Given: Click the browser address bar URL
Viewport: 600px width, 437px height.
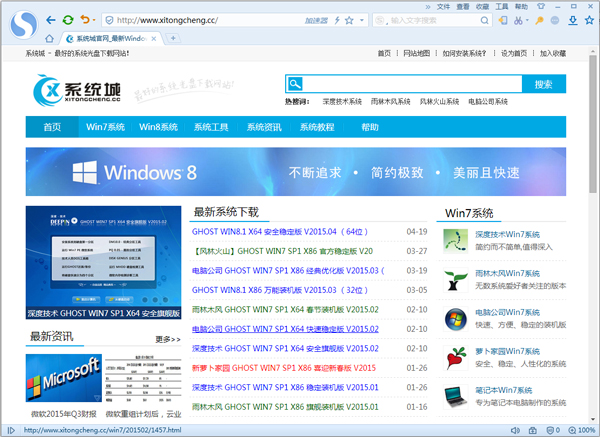Looking at the screenshot, I should (x=167, y=20).
